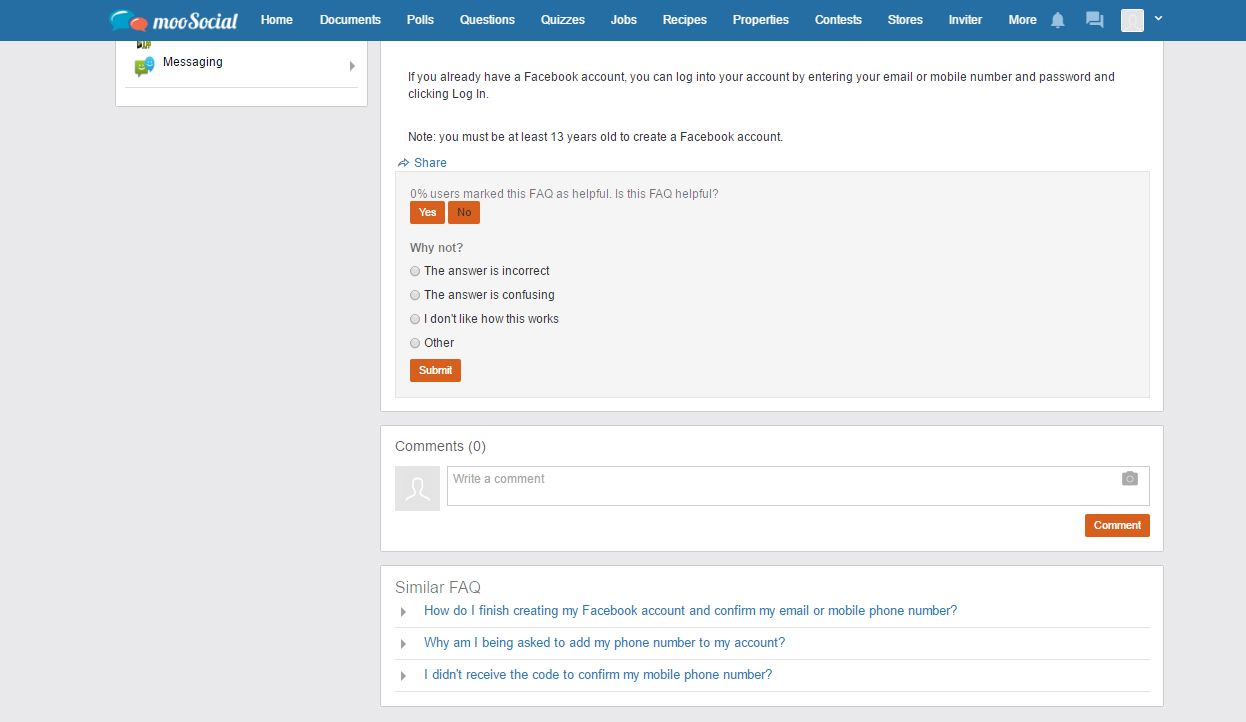This screenshot has height=722, width=1246.
Task: Click the 'Similar FAQ' heading
Action: click(438, 588)
